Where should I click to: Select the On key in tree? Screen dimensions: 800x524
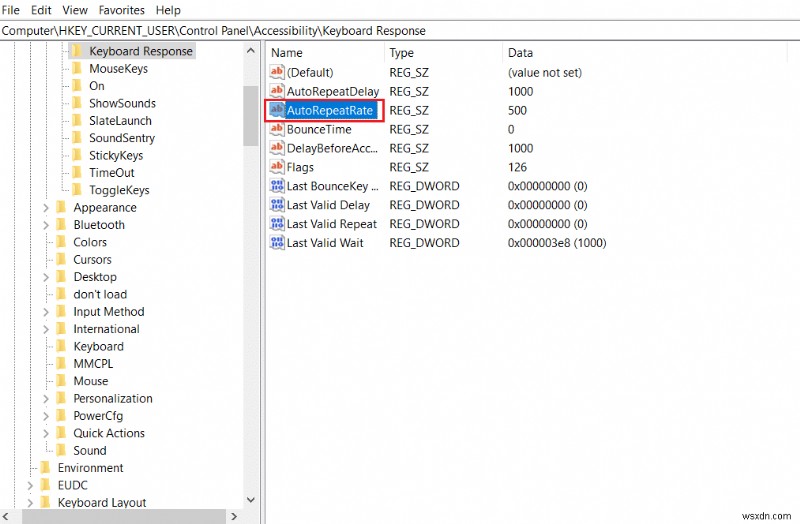[96, 86]
